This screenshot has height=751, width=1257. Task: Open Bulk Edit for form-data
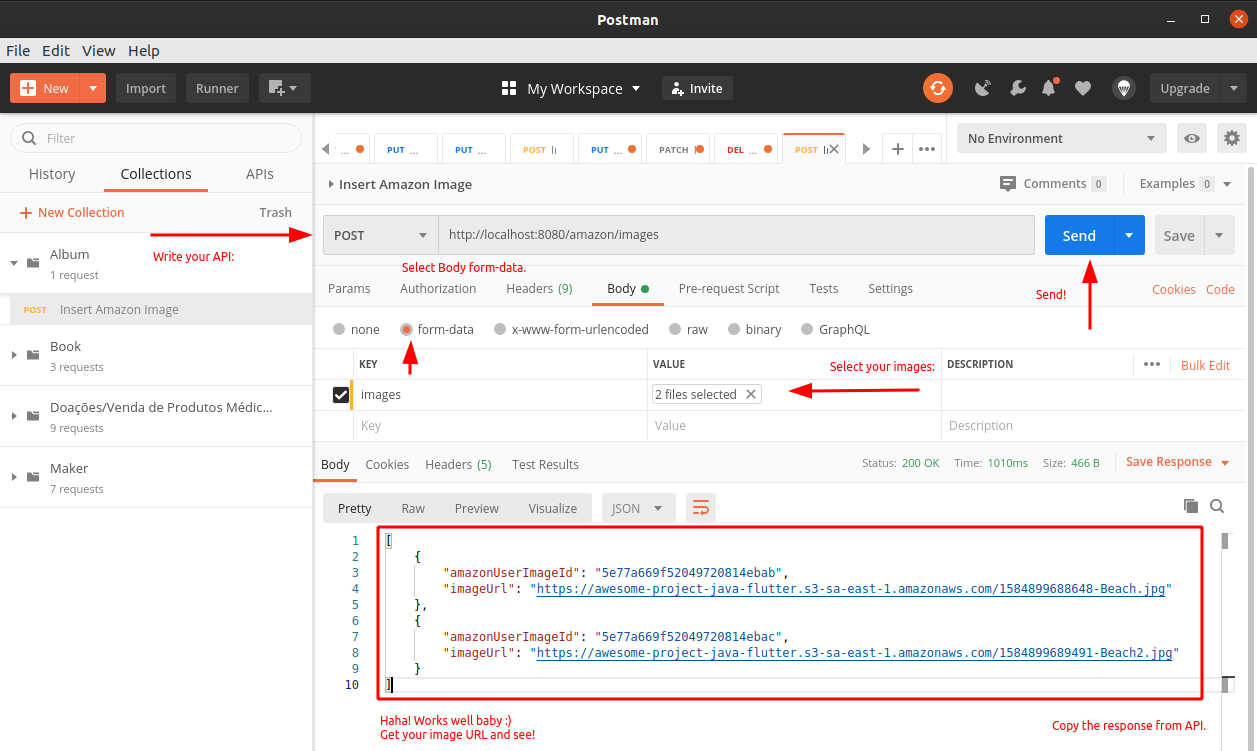[1205, 365]
